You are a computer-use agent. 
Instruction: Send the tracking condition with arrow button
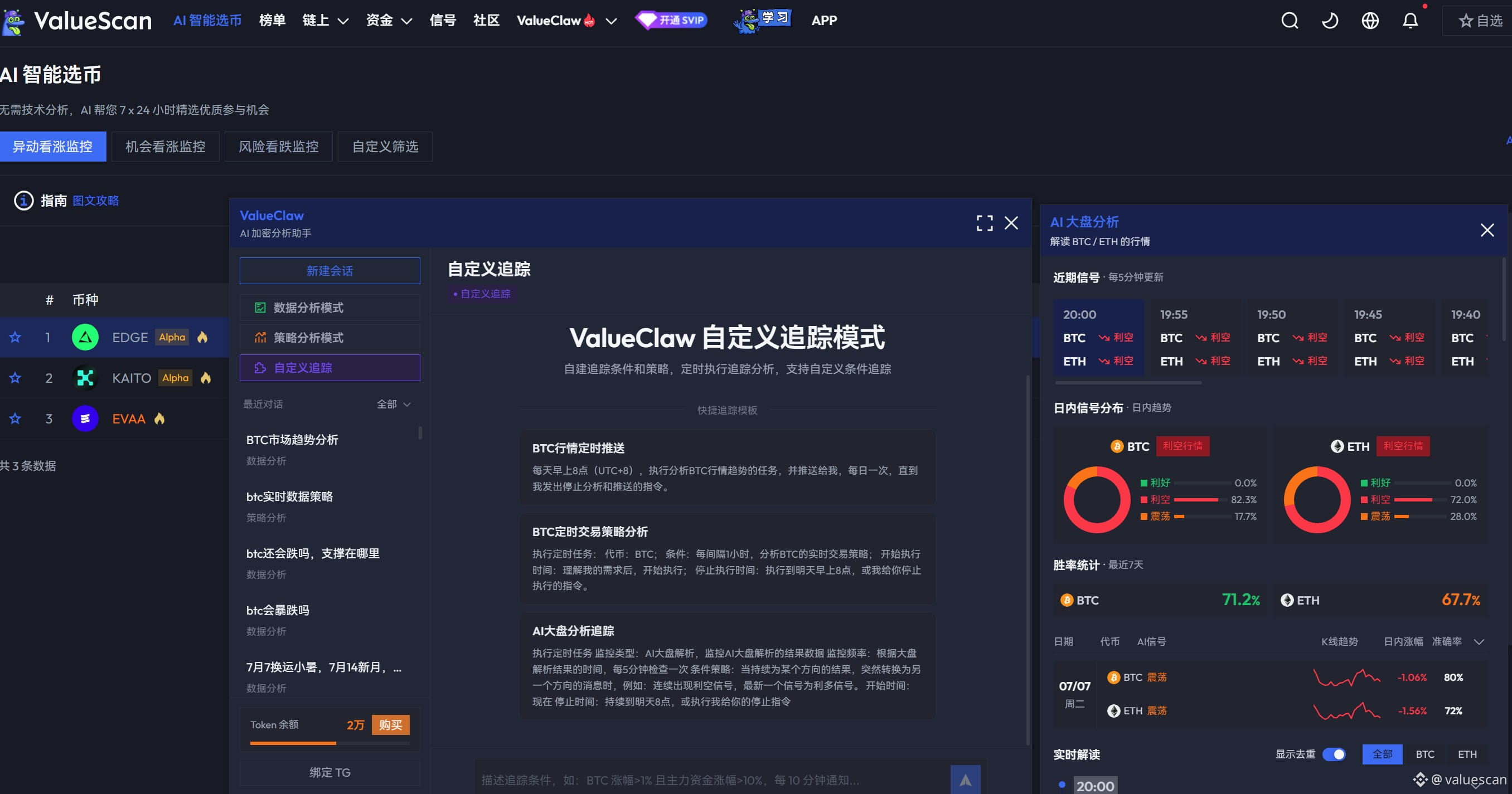(x=966, y=780)
